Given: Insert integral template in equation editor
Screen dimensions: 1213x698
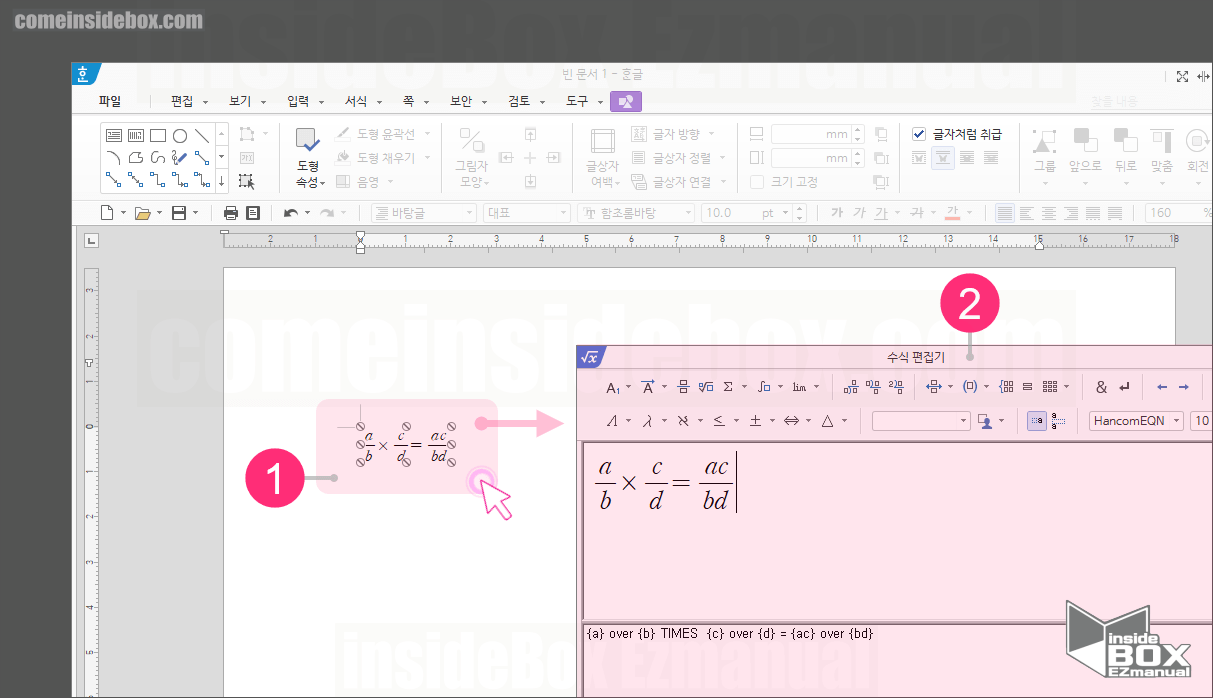Looking at the screenshot, I should tap(764, 387).
